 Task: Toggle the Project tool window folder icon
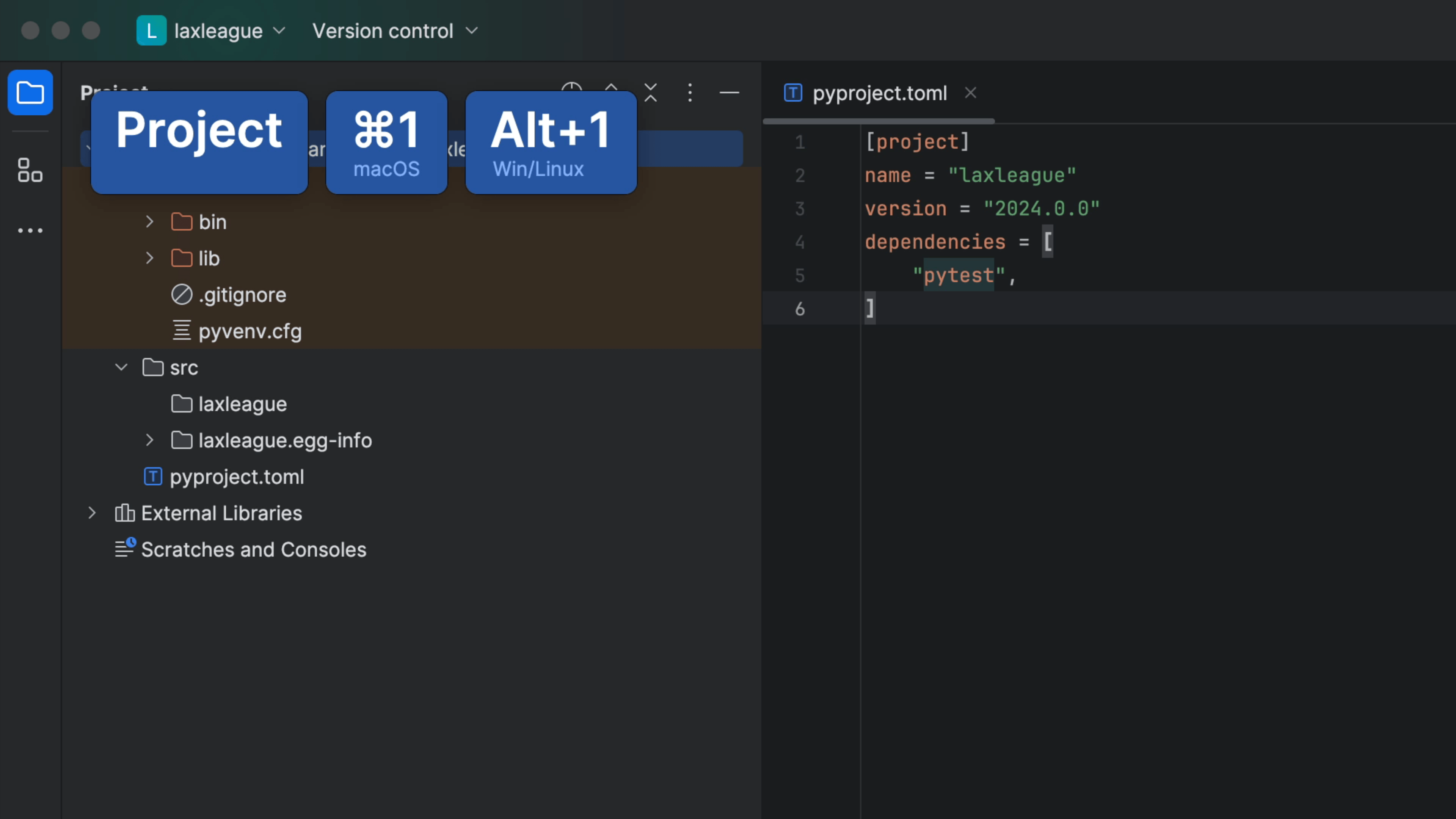point(30,93)
